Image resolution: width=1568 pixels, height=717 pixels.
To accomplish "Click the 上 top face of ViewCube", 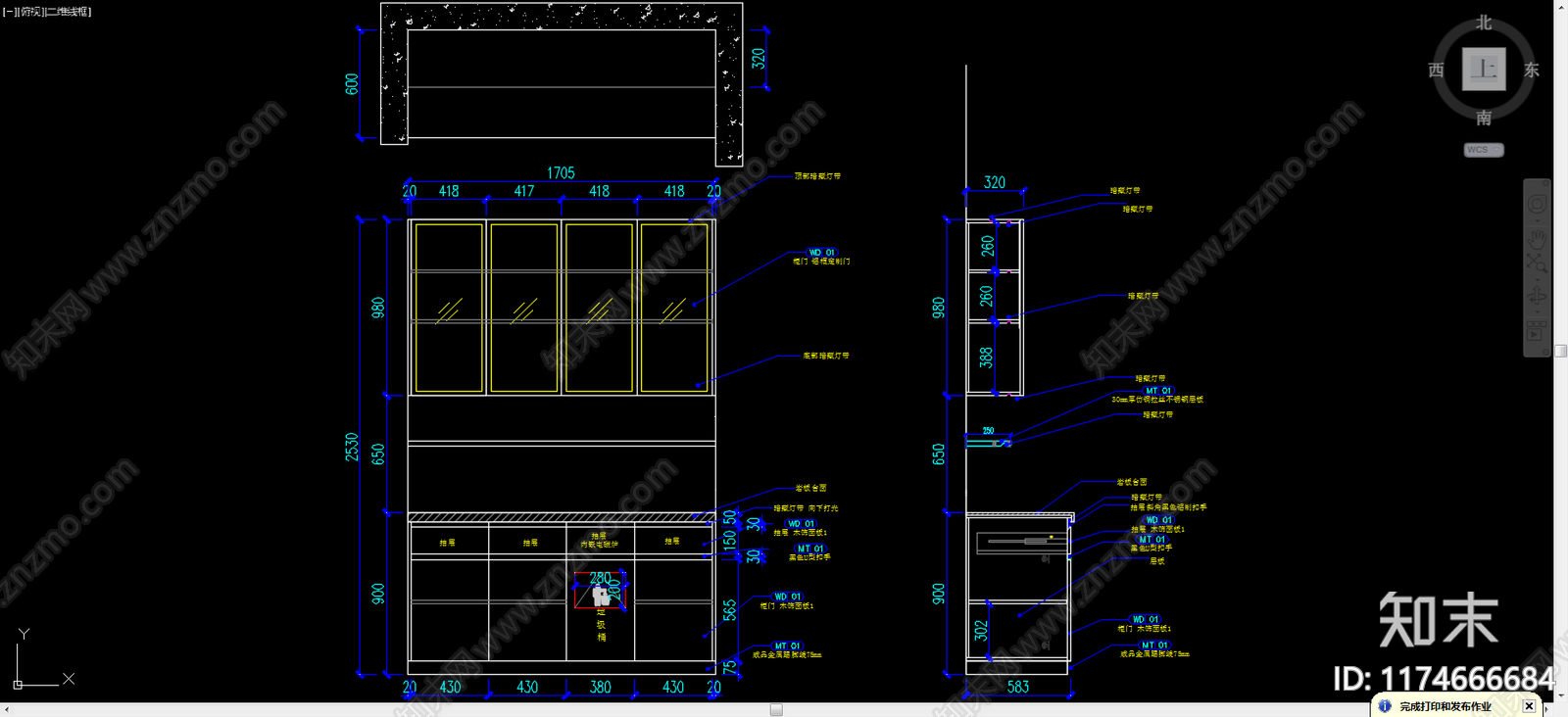I will click(1484, 70).
